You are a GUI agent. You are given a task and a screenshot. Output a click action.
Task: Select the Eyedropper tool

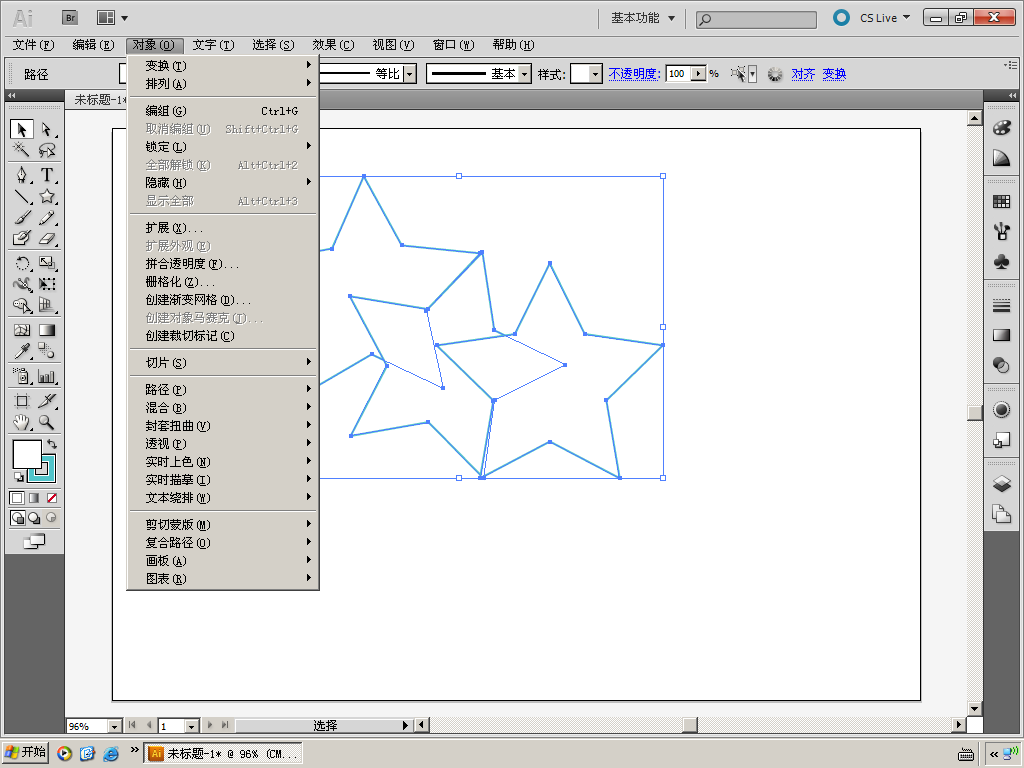[22, 351]
